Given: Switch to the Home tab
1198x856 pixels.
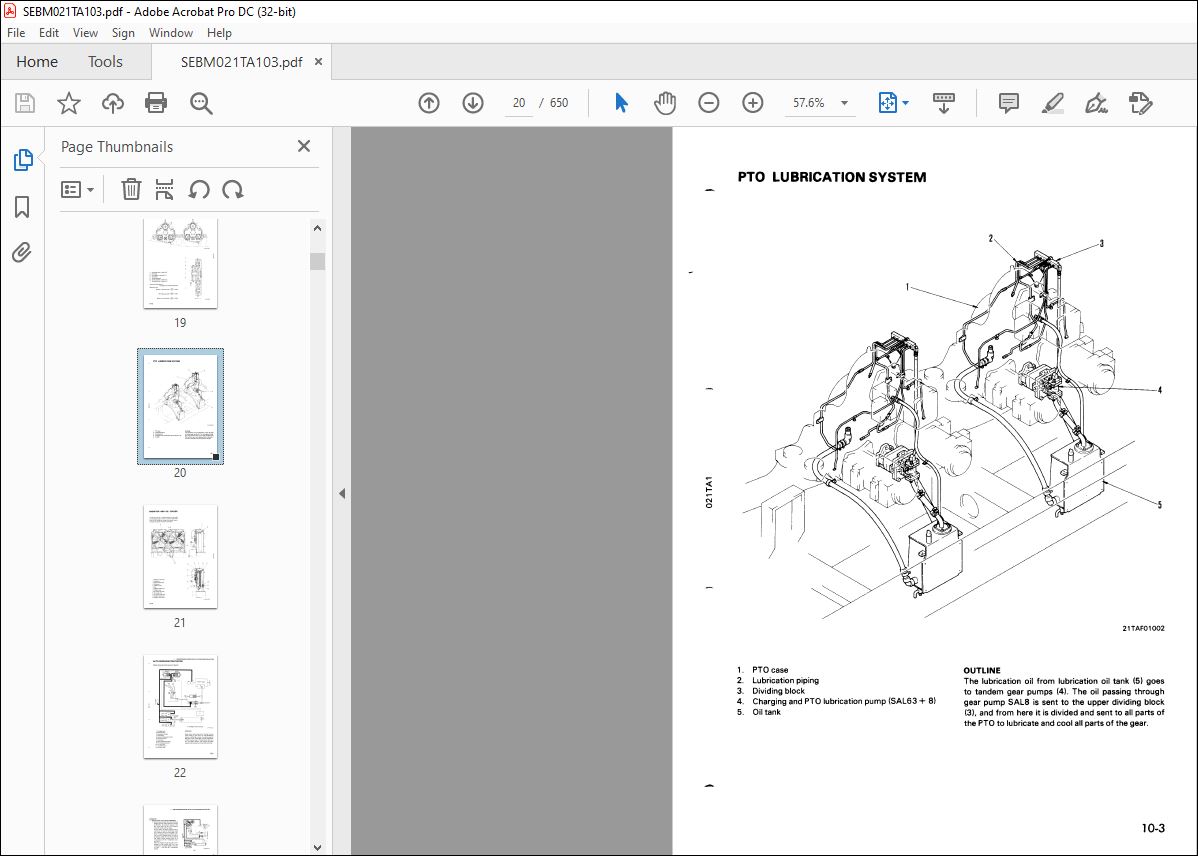Looking at the screenshot, I should click(x=37, y=62).
